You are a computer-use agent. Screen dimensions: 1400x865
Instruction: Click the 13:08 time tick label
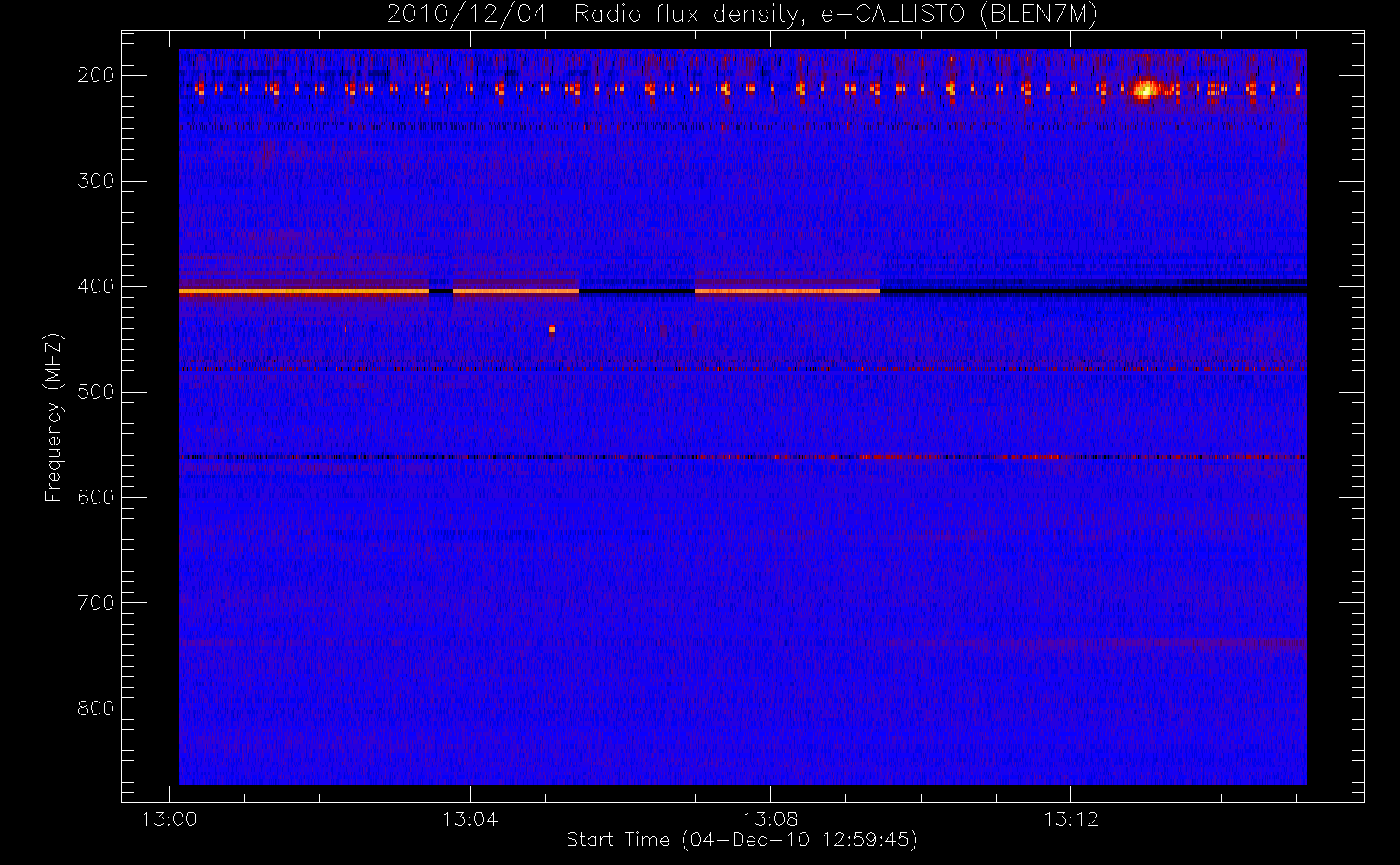coord(770,819)
